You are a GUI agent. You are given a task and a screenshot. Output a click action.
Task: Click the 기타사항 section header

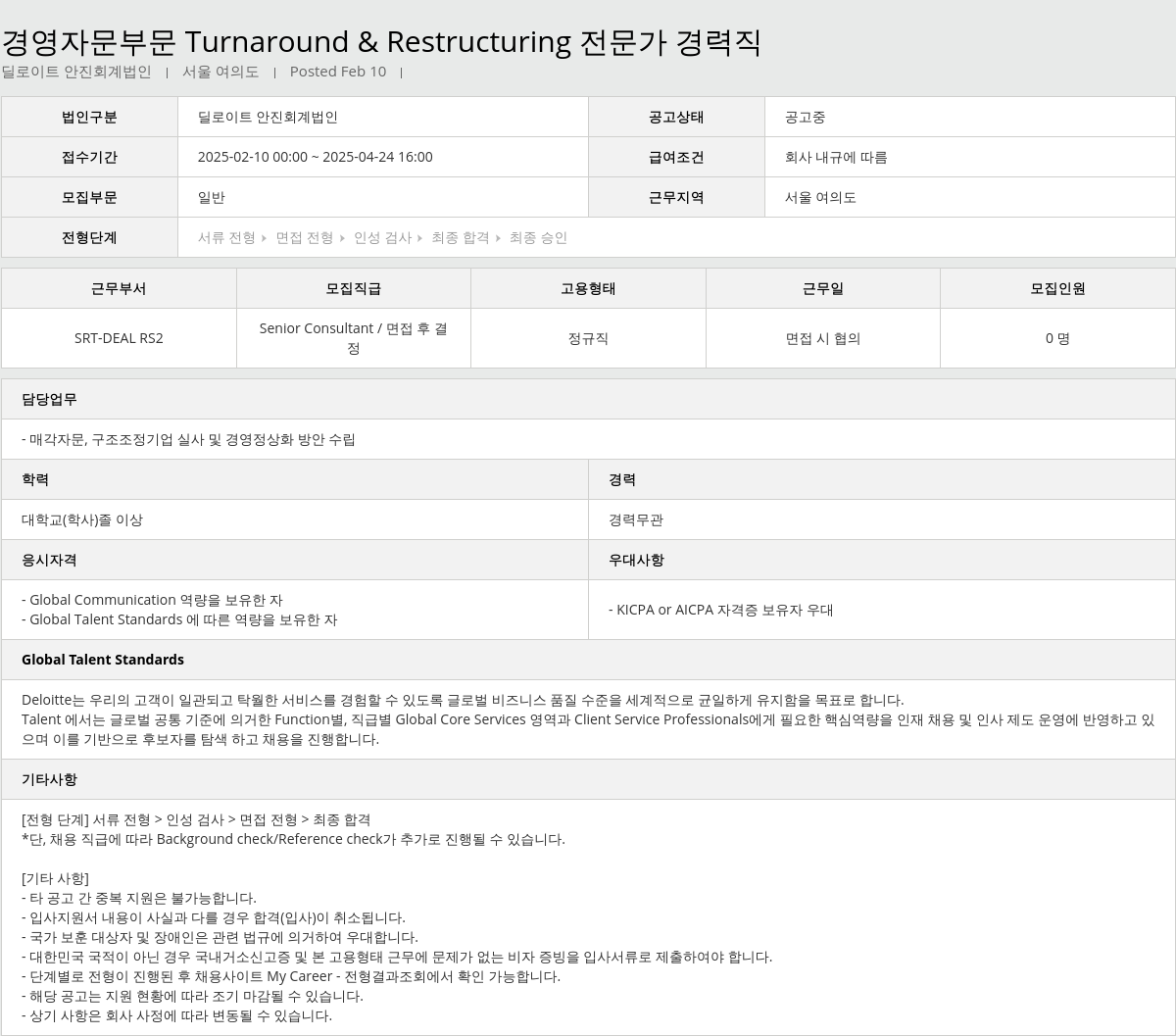588,779
